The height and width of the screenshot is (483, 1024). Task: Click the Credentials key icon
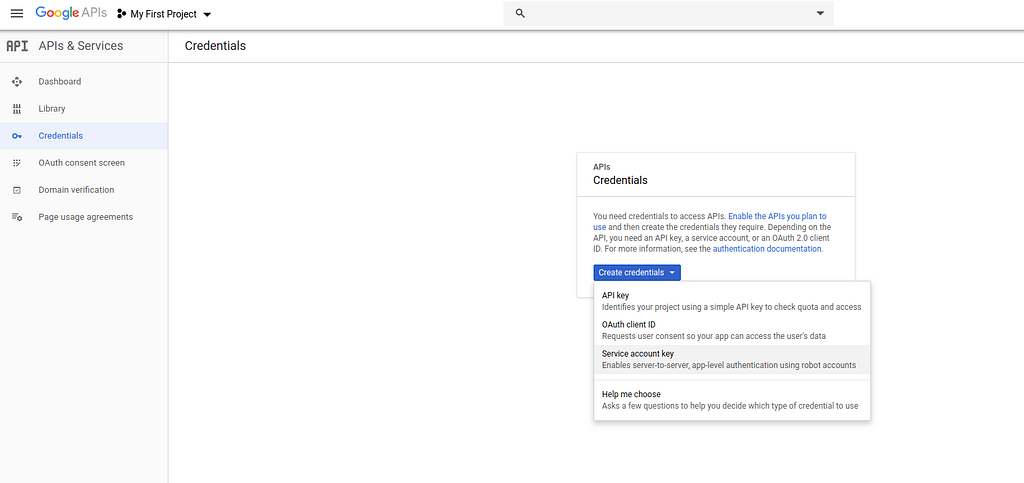pyautogui.click(x=17, y=136)
